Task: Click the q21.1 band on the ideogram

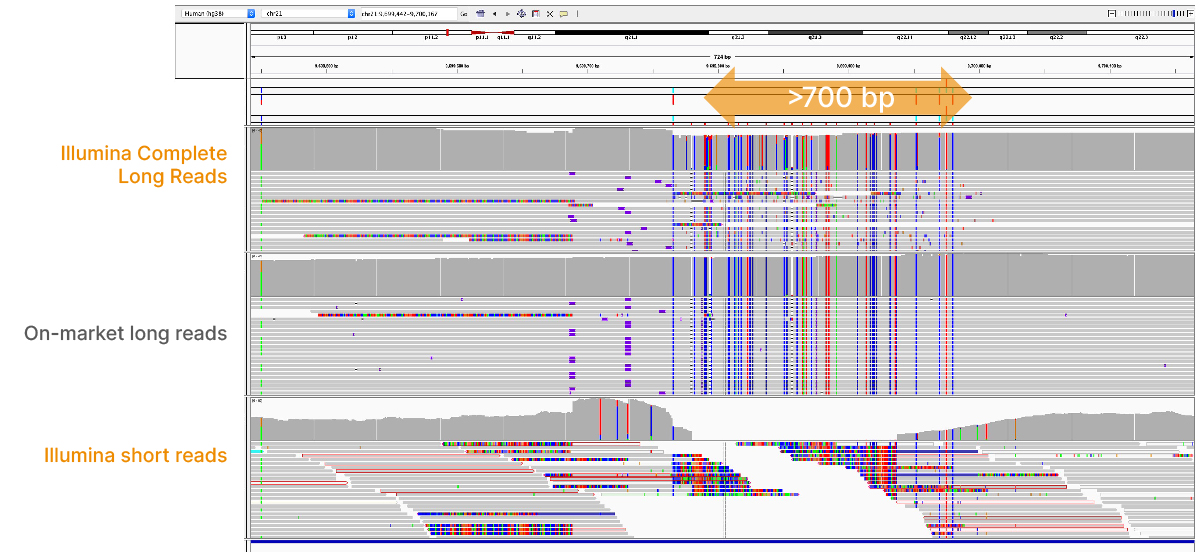Action: 631,33
